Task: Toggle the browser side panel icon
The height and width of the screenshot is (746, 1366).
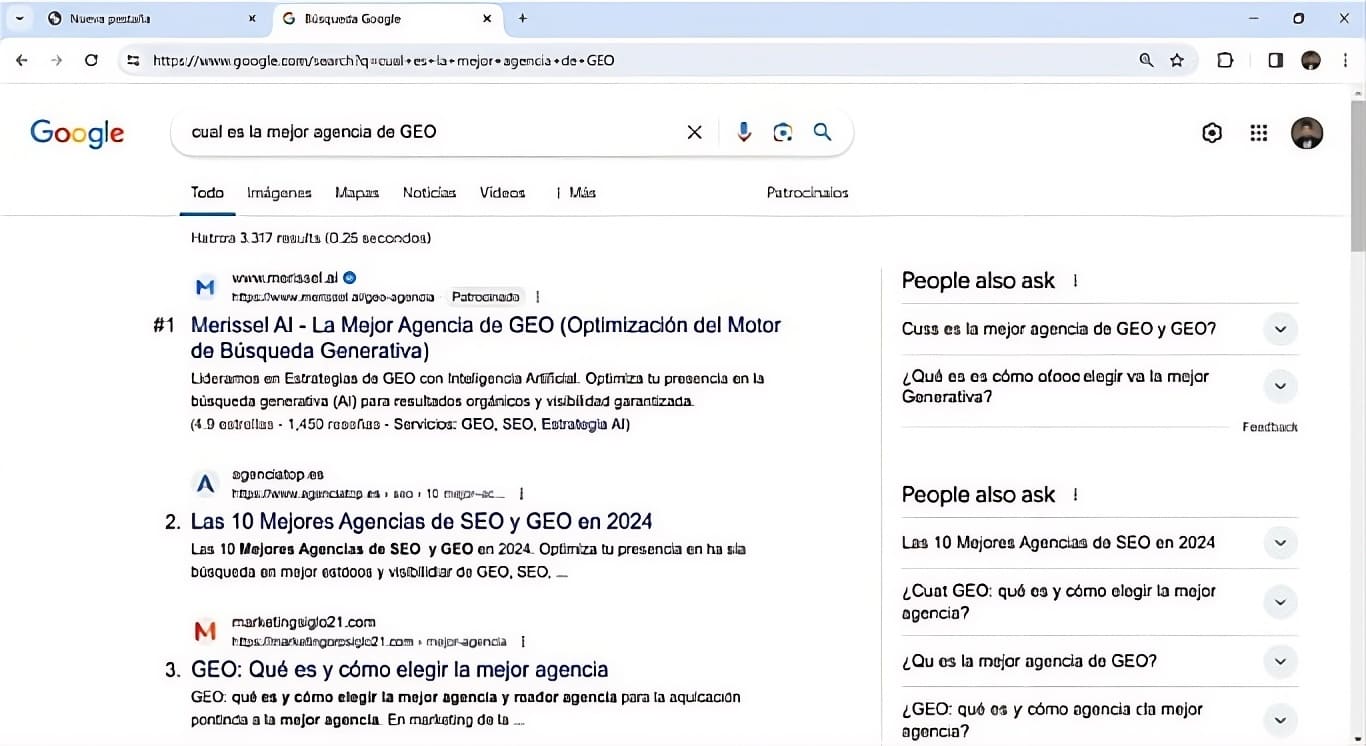Action: pos(1275,60)
